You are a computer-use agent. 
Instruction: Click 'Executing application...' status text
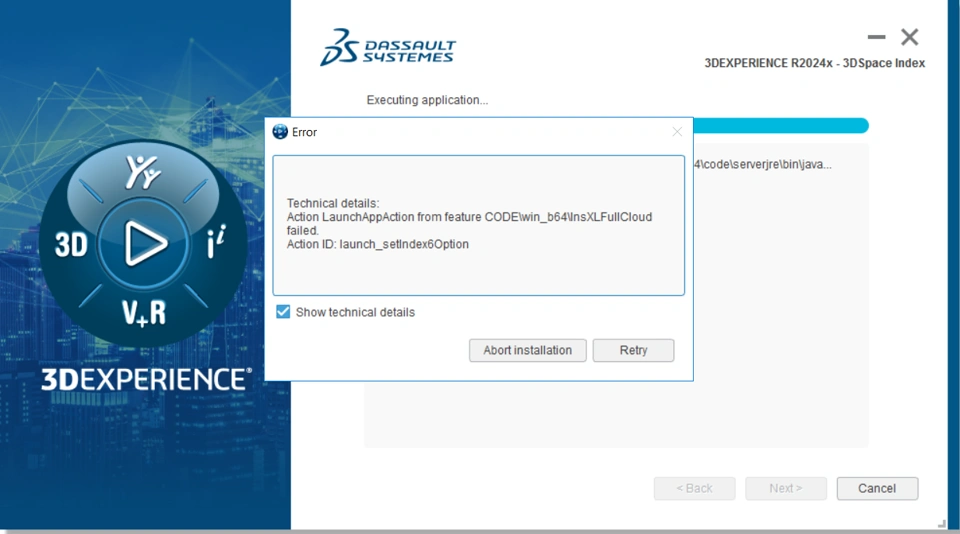click(427, 100)
